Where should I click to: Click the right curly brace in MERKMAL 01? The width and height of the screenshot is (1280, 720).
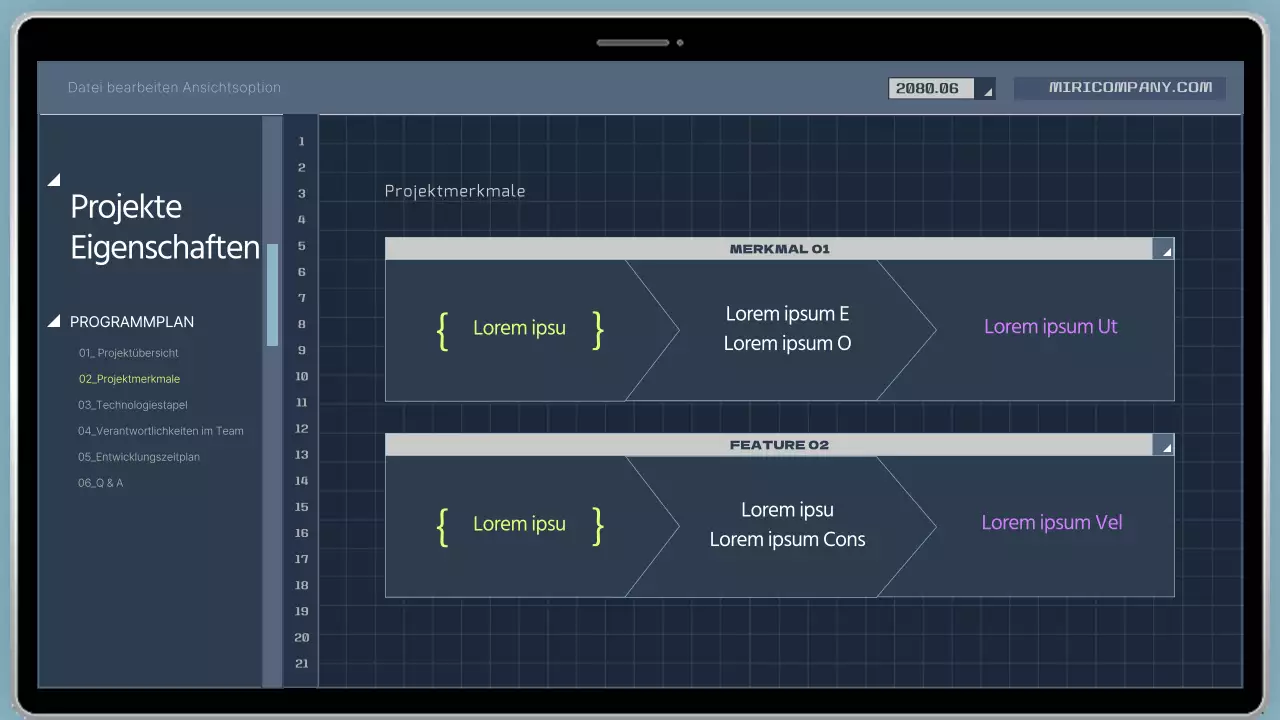pos(598,329)
